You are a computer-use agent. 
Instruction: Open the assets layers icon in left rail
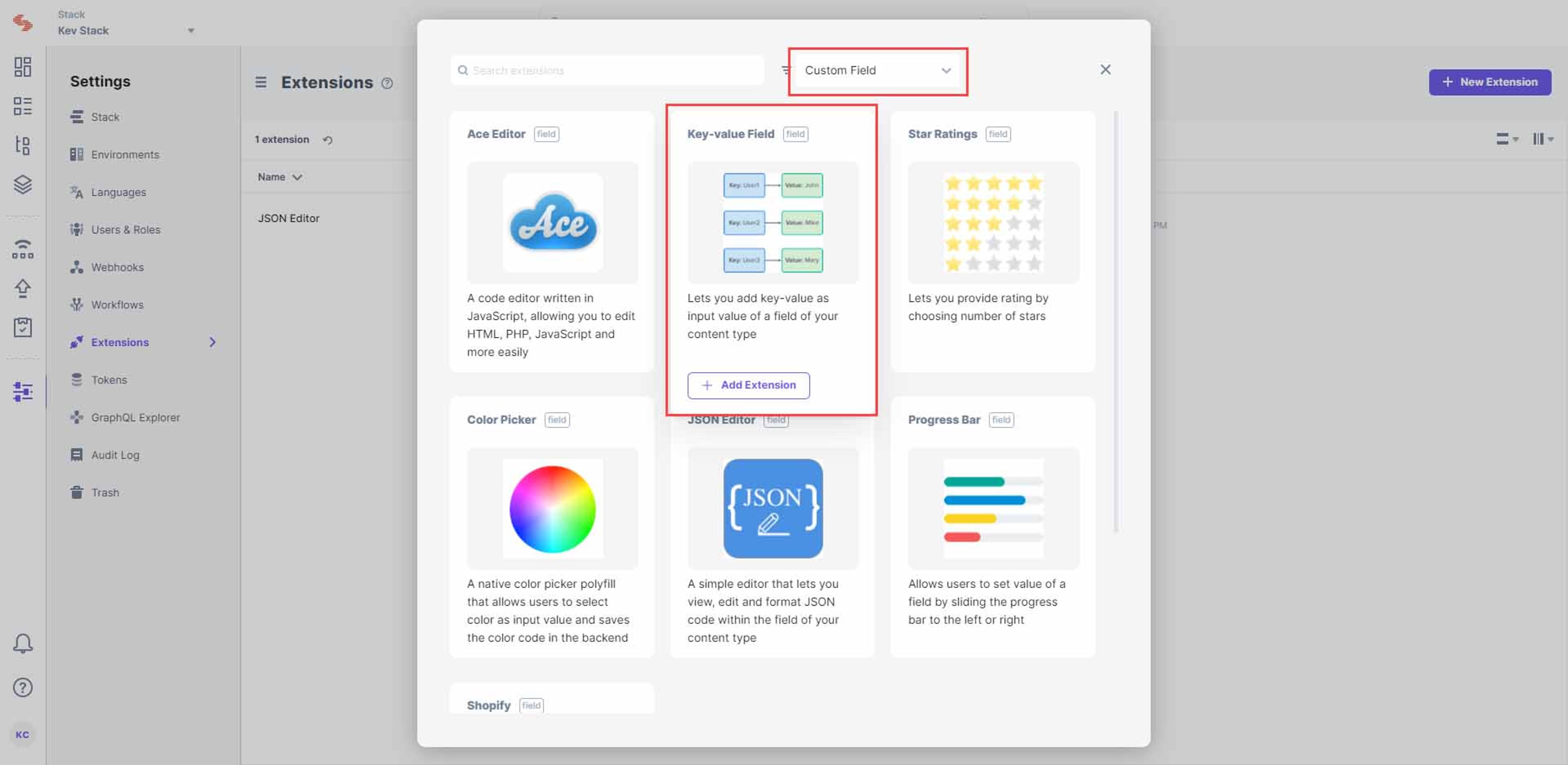coord(22,185)
